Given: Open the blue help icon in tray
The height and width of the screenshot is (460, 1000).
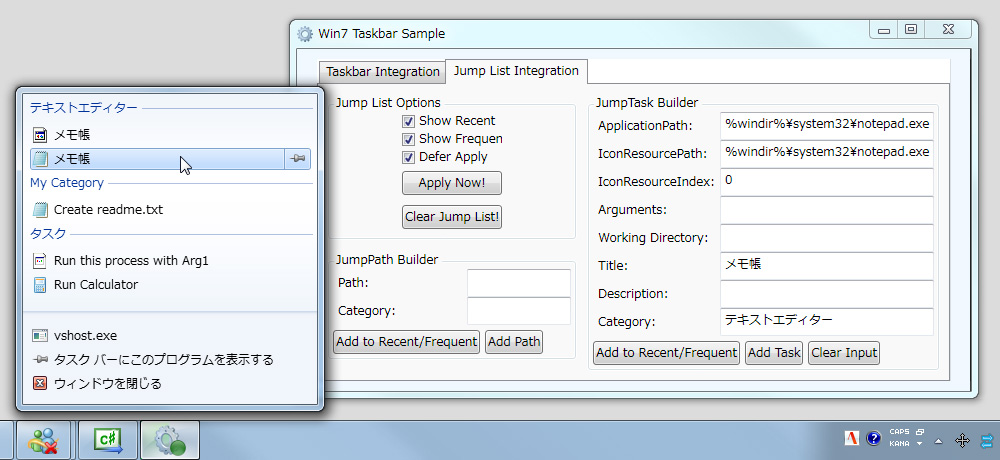Looking at the screenshot, I should (873, 438).
